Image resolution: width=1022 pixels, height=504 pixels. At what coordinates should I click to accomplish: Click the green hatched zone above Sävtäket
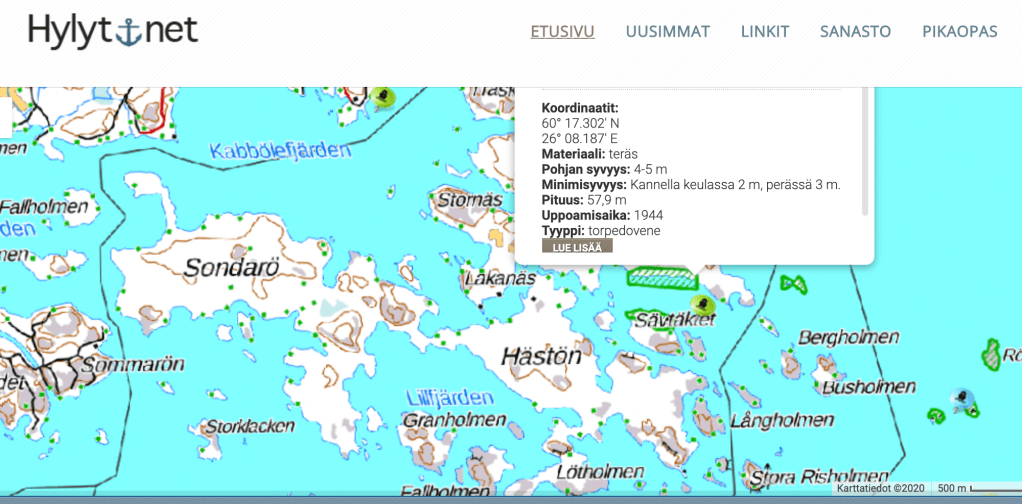pos(660,276)
